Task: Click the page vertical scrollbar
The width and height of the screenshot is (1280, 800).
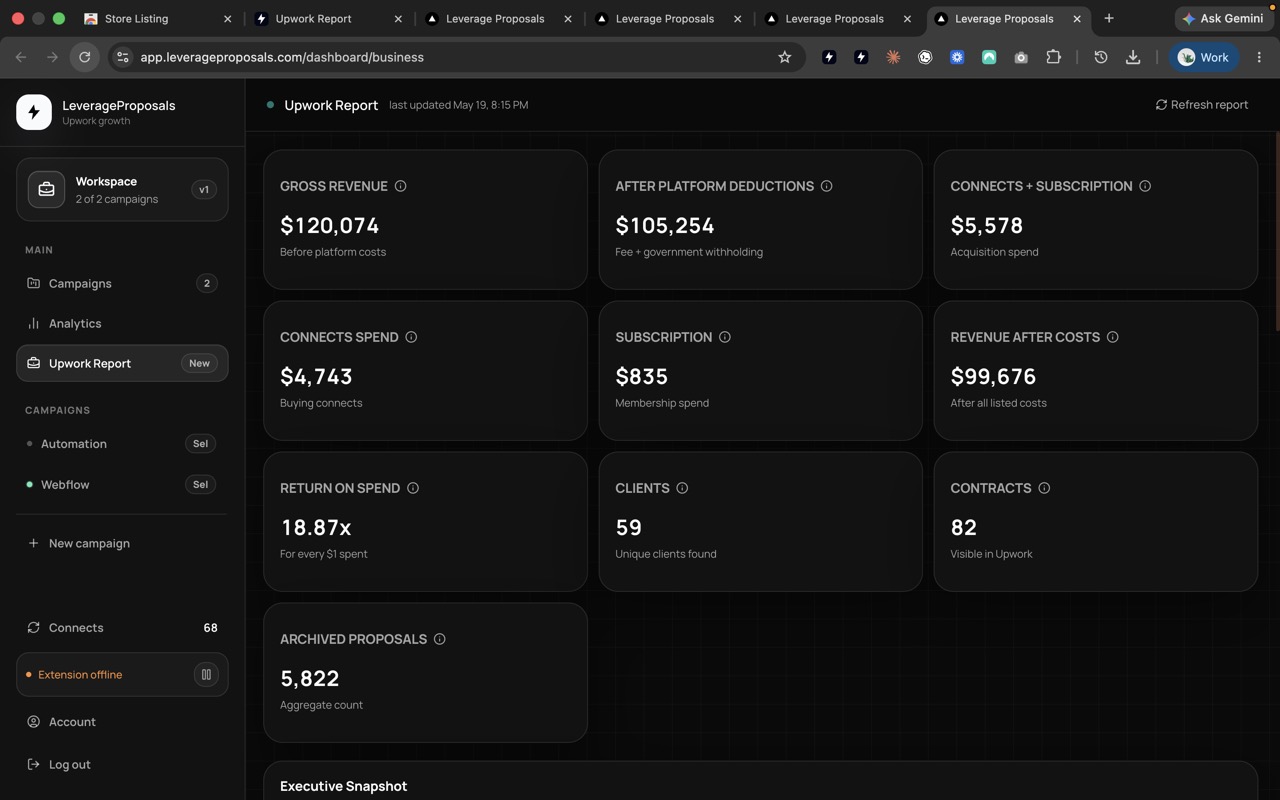Action: tap(1277, 230)
